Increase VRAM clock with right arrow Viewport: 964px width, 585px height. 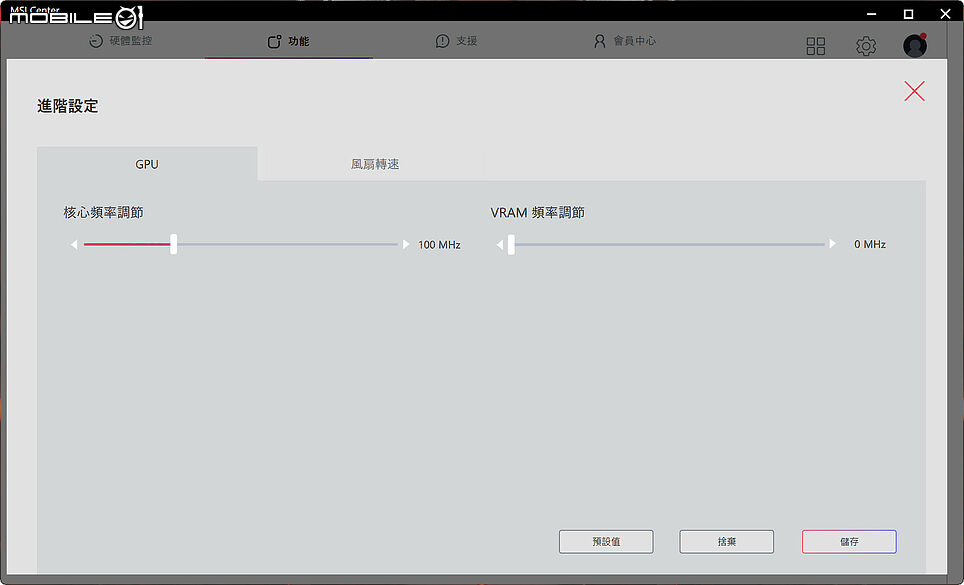832,244
